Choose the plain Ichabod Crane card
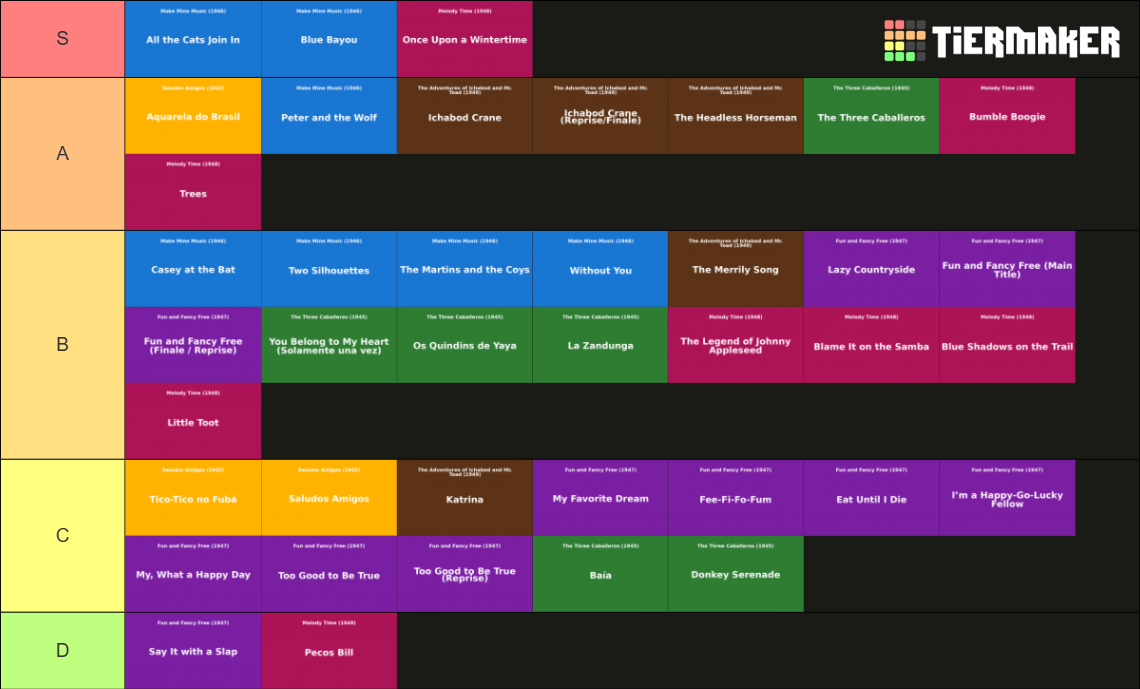The image size is (1140, 689). (465, 116)
